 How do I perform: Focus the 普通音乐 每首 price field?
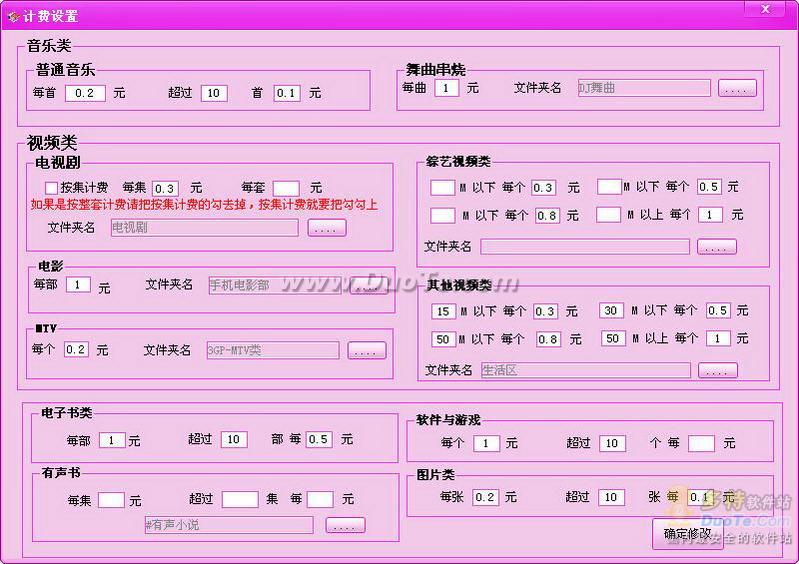tap(85, 93)
